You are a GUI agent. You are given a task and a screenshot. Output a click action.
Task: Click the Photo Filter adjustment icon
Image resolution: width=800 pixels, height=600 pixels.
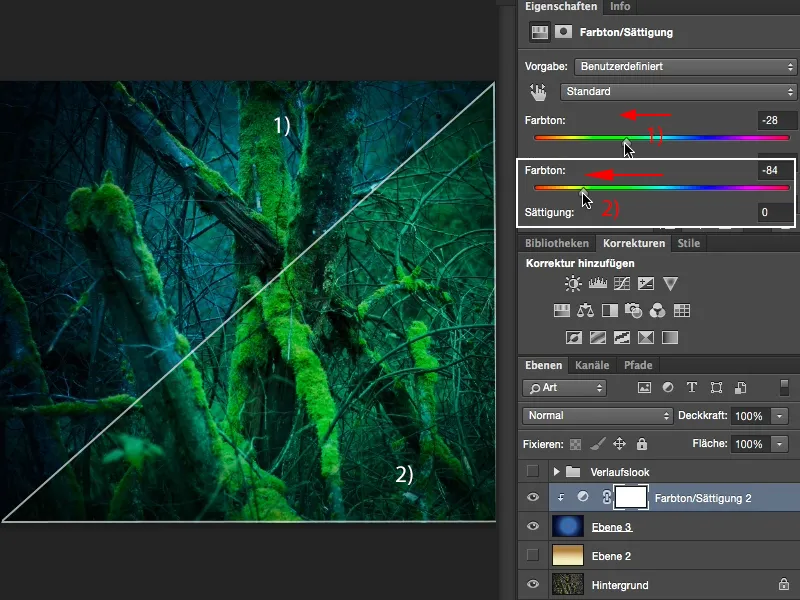point(634,310)
